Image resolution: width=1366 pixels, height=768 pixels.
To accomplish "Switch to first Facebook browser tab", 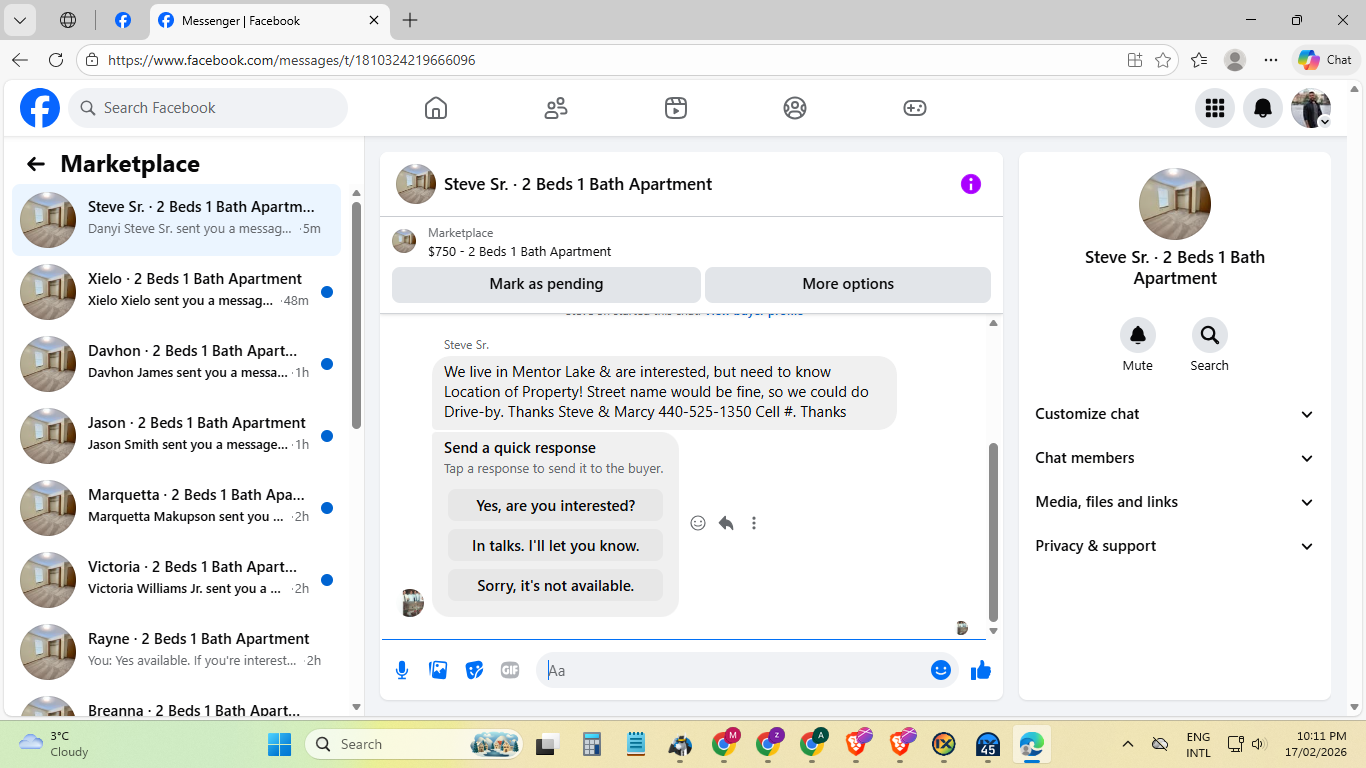I will [x=122, y=20].
